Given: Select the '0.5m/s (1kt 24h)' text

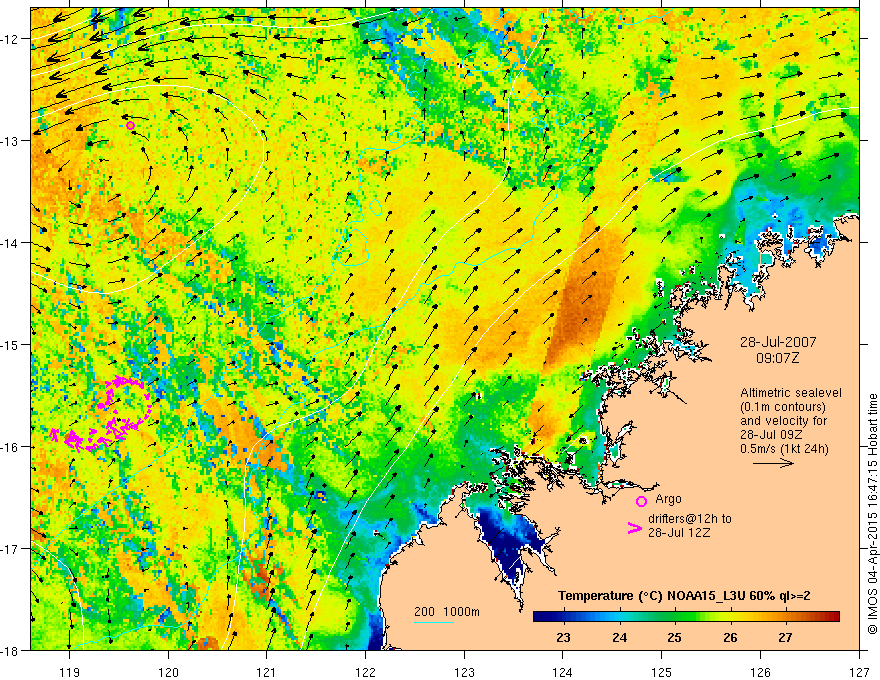Looking at the screenshot, I should pos(784,449).
